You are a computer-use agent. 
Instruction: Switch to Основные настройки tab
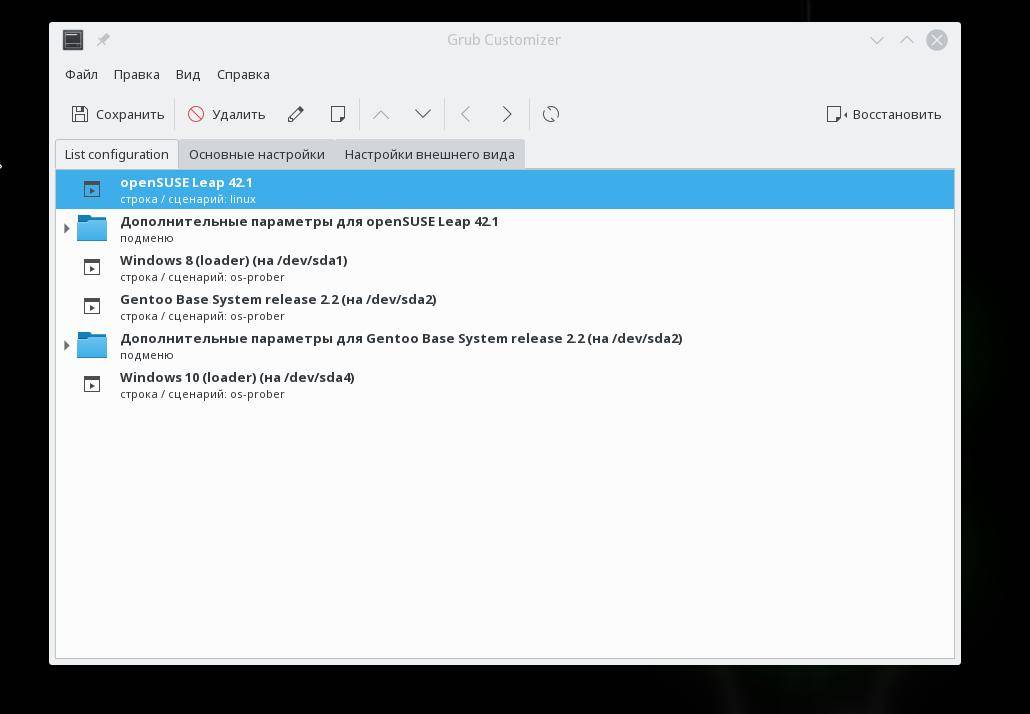point(256,154)
